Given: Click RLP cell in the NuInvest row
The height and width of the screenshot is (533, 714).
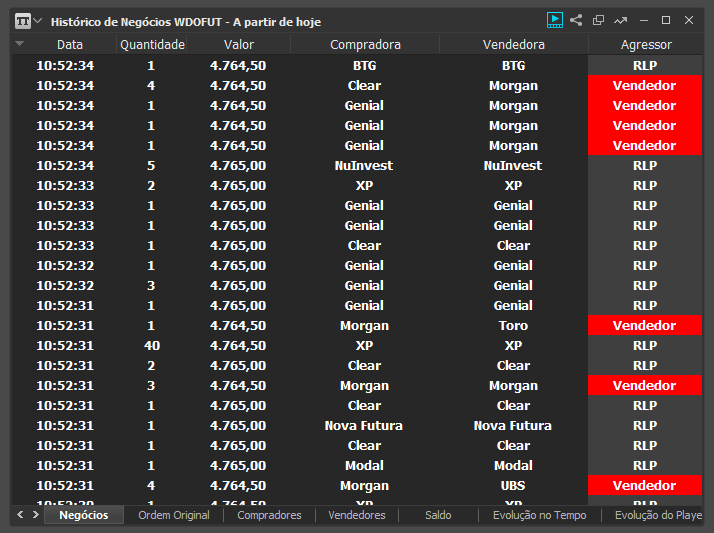Looking at the screenshot, I should pyautogui.click(x=645, y=166).
